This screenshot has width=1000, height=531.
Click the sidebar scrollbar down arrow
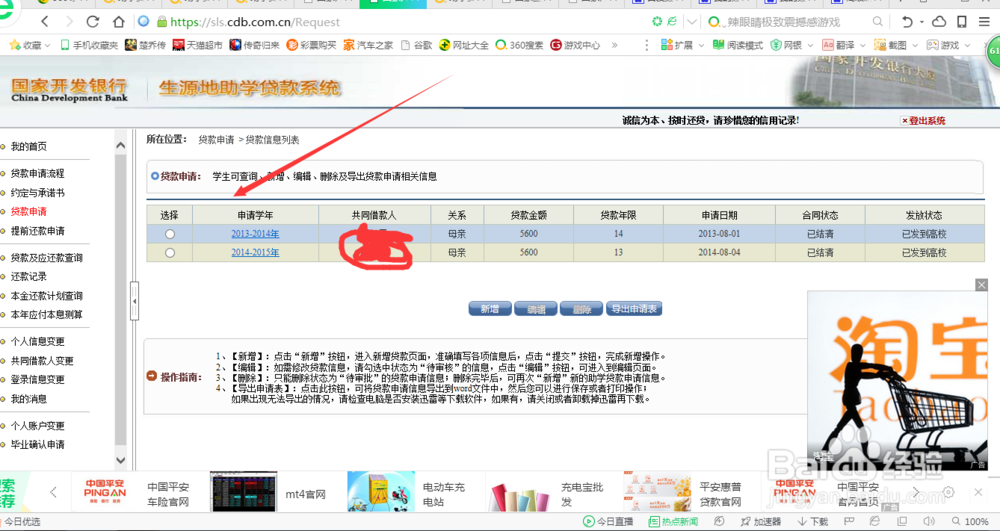pos(121,460)
